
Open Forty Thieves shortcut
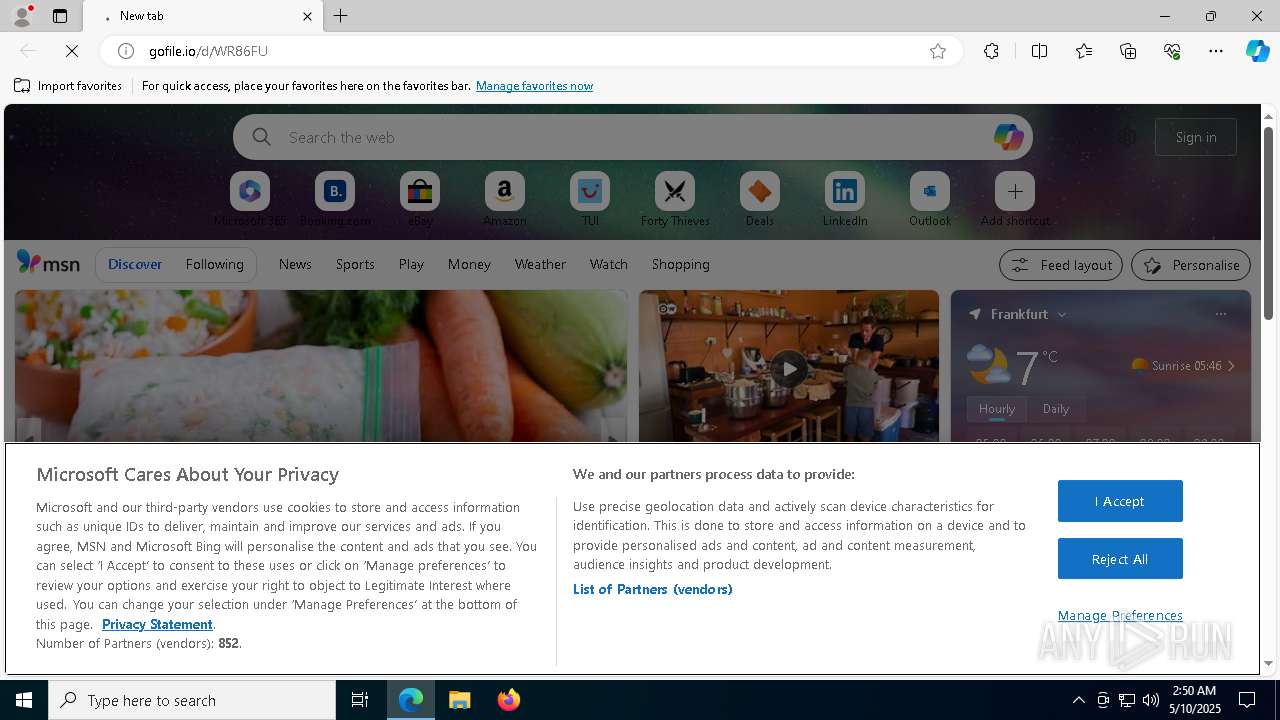[675, 199]
